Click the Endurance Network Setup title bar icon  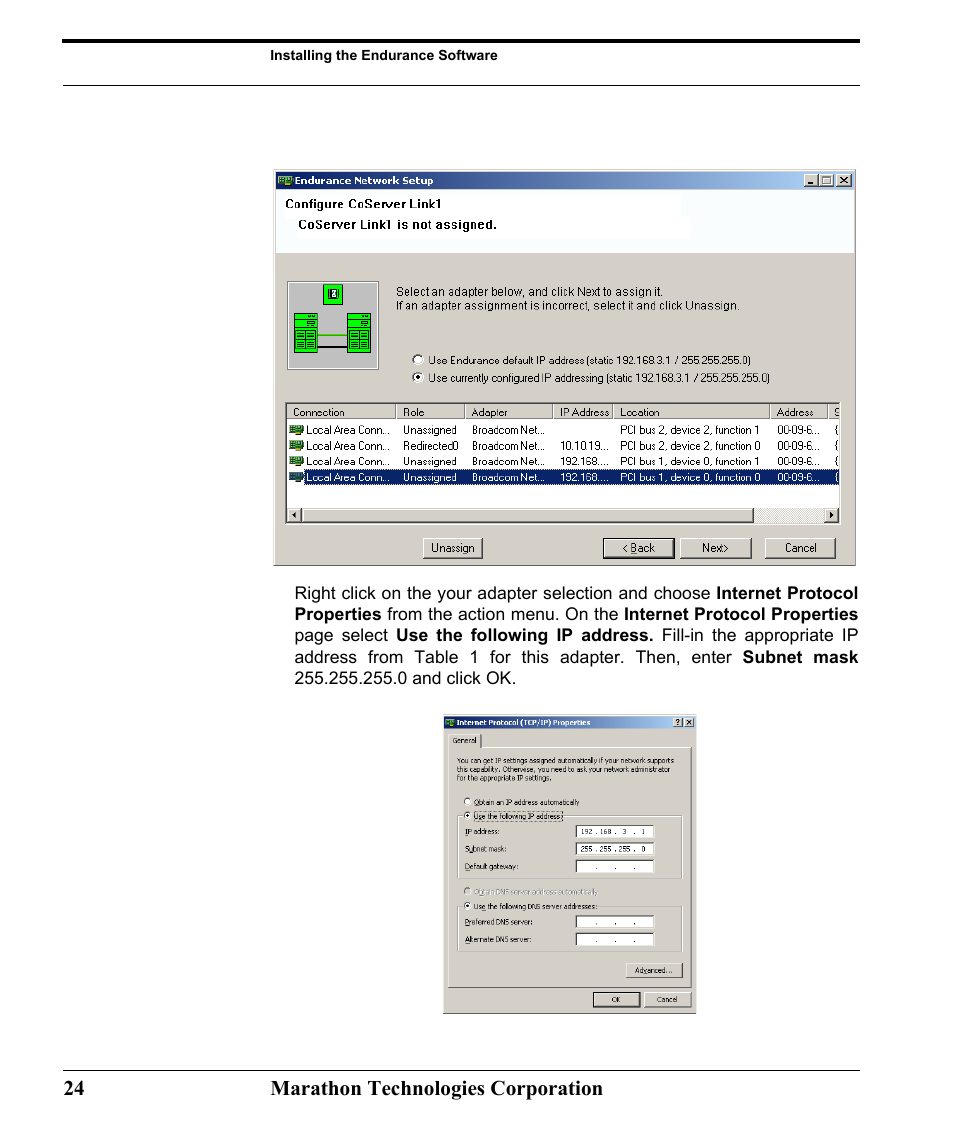(x=284, y=180)
